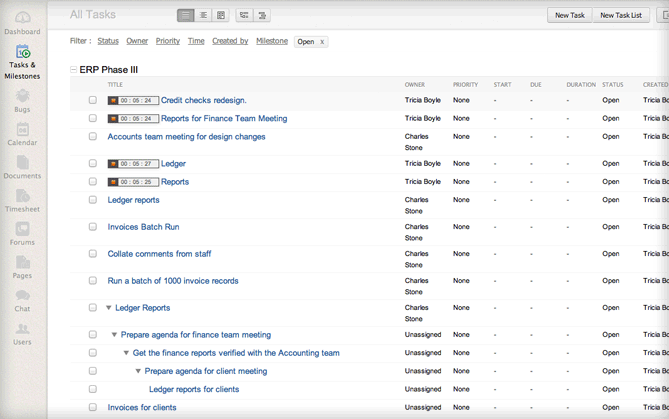Filter tasks by Milestone
The height and width of the screenshot is (419, 669).
(271, 41)
